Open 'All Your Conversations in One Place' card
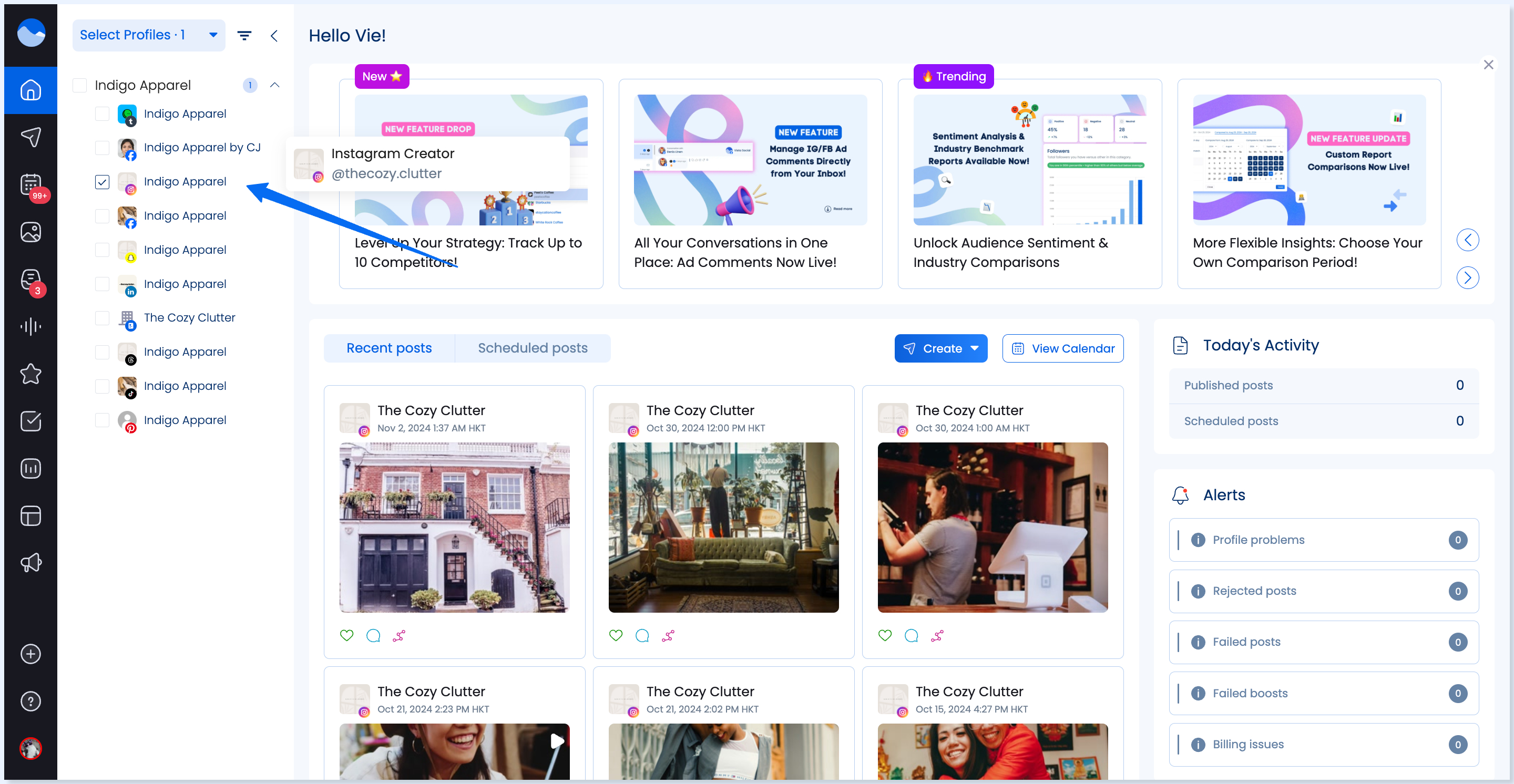The height and width of the screenshot is (784, 1514). pyautogui.click(x=750, y=184)
